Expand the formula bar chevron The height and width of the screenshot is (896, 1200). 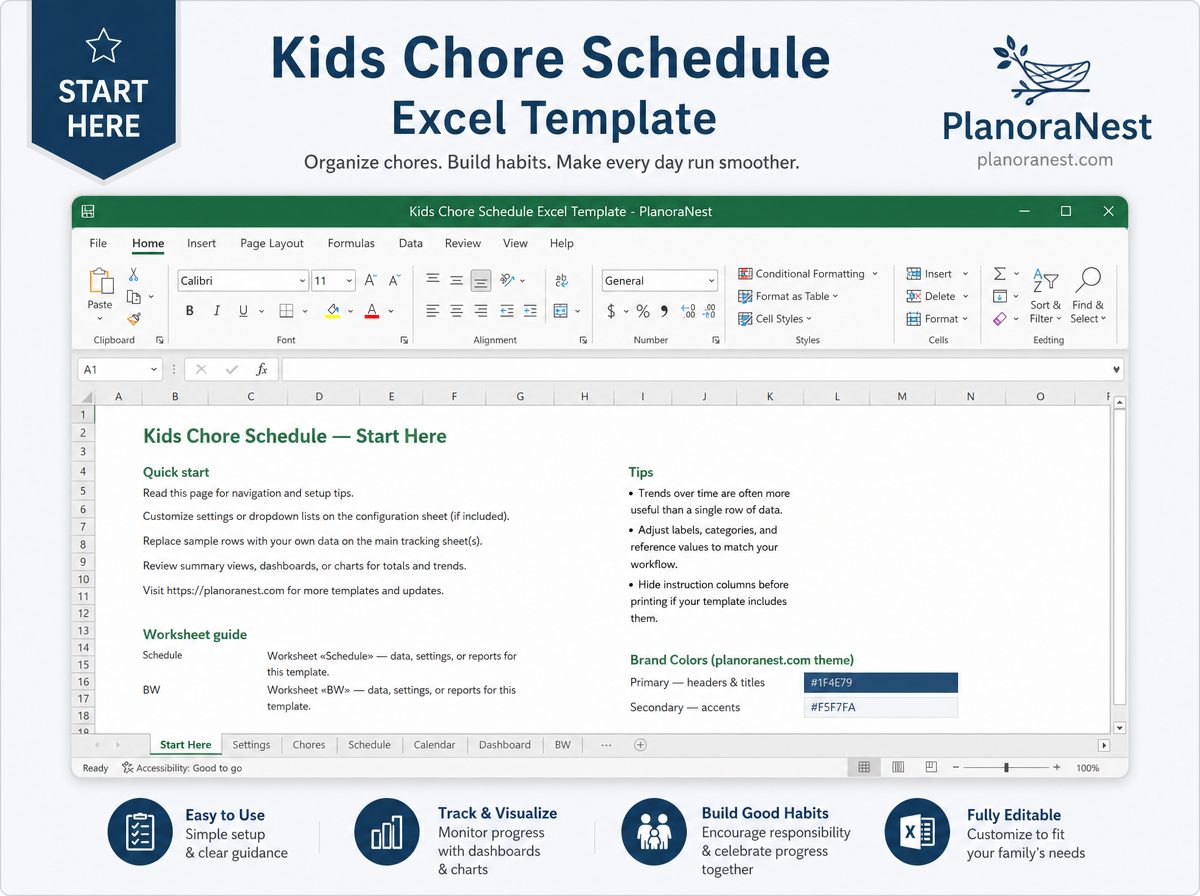click(x=1116, y=369)
